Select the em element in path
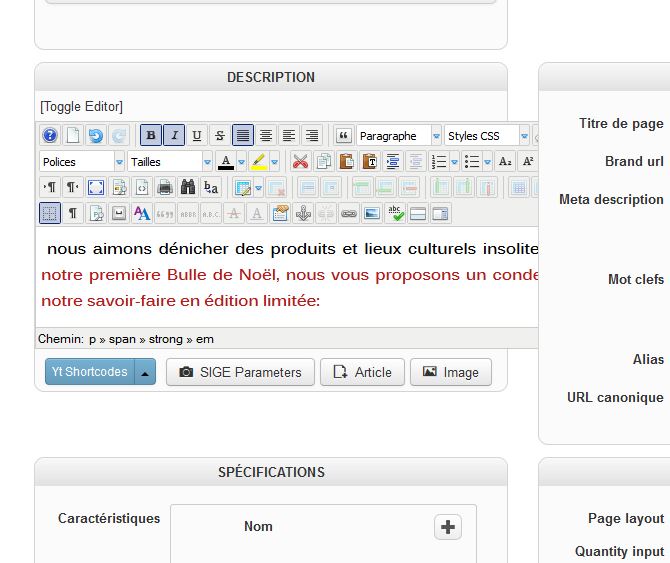 point(205,339)
